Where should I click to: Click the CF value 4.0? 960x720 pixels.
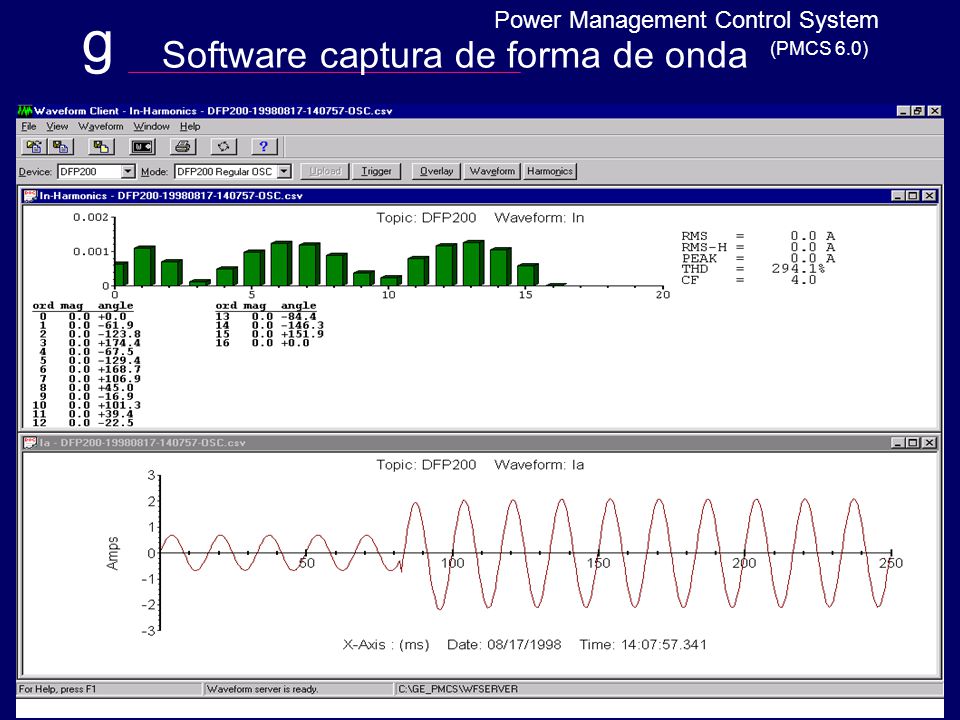803,280
